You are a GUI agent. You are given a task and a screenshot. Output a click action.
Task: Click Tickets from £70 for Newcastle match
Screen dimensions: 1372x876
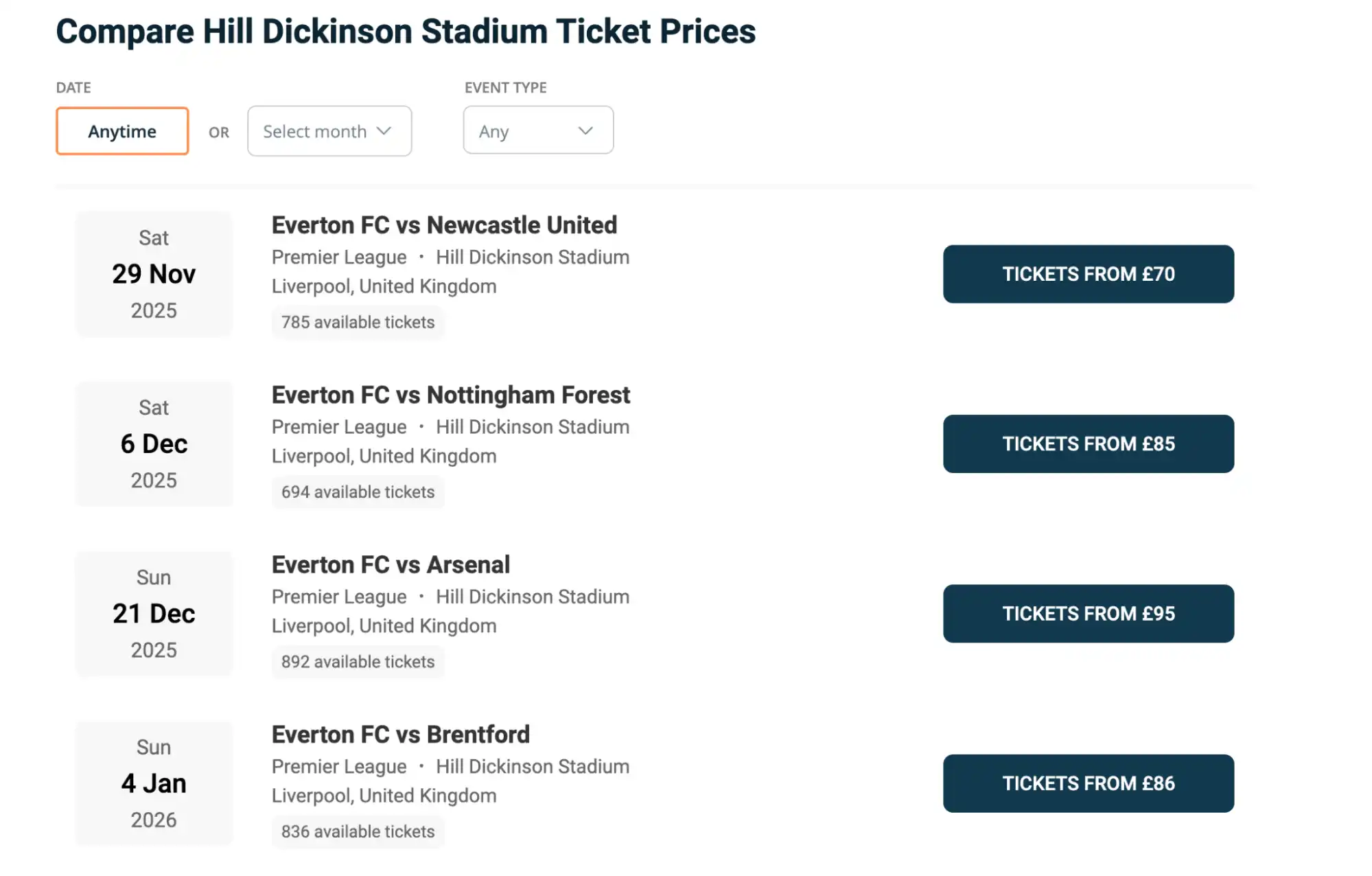click(1088, 274)
